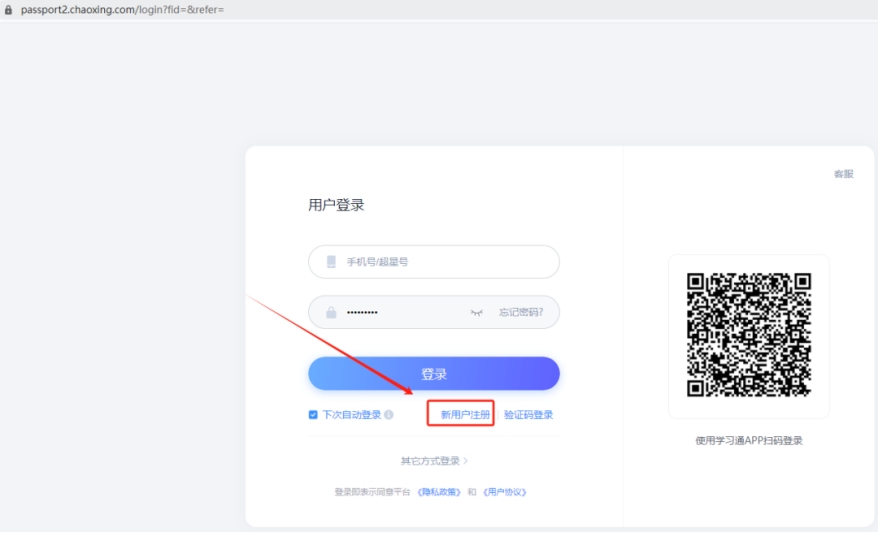Switch to 验证码登录

point(528,415)
